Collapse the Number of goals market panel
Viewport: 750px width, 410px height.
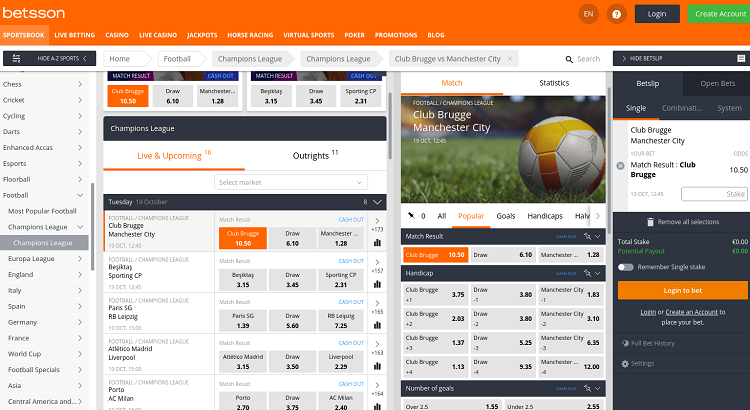coord(597,388)
